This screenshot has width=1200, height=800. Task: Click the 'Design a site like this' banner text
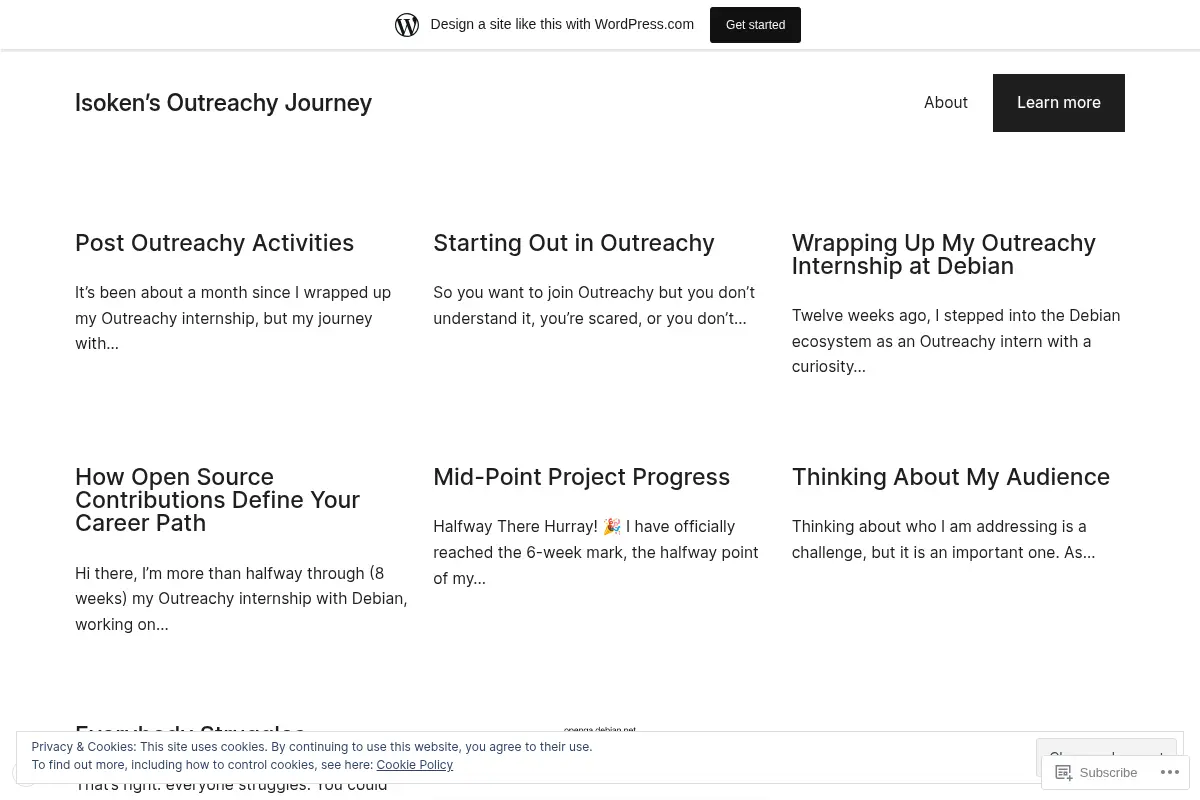(562, 24)
